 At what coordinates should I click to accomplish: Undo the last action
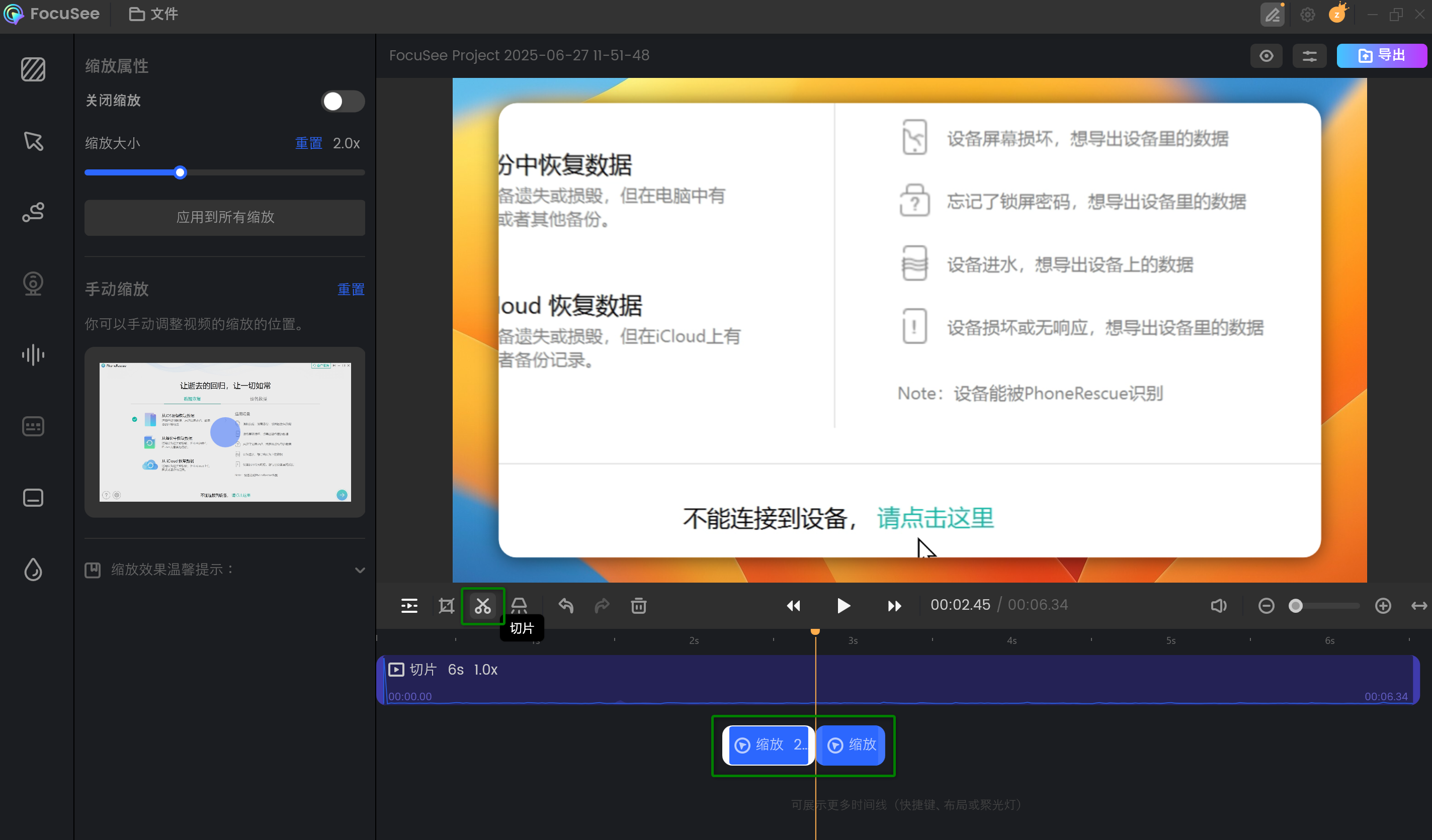click(x=566, y=606)
